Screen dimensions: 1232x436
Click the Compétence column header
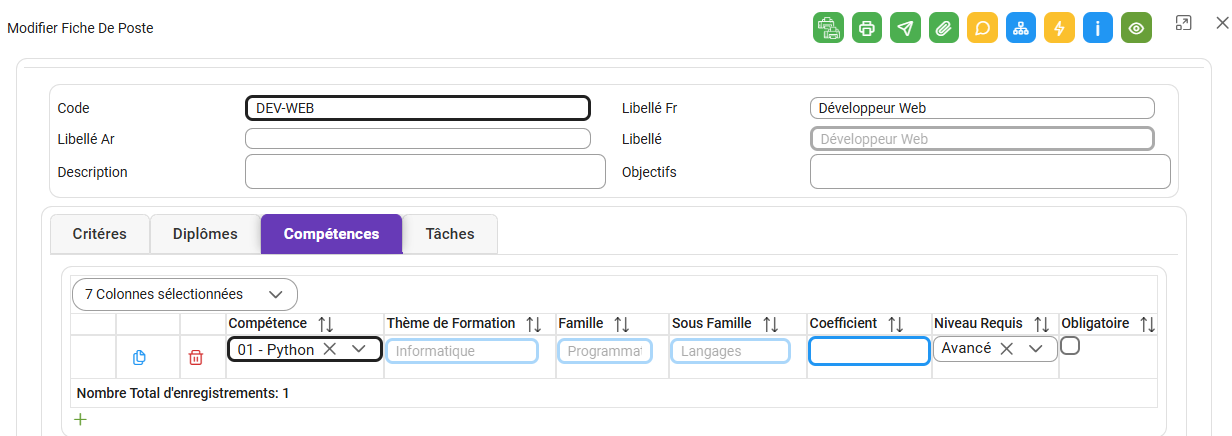click(x=268, y=323)
